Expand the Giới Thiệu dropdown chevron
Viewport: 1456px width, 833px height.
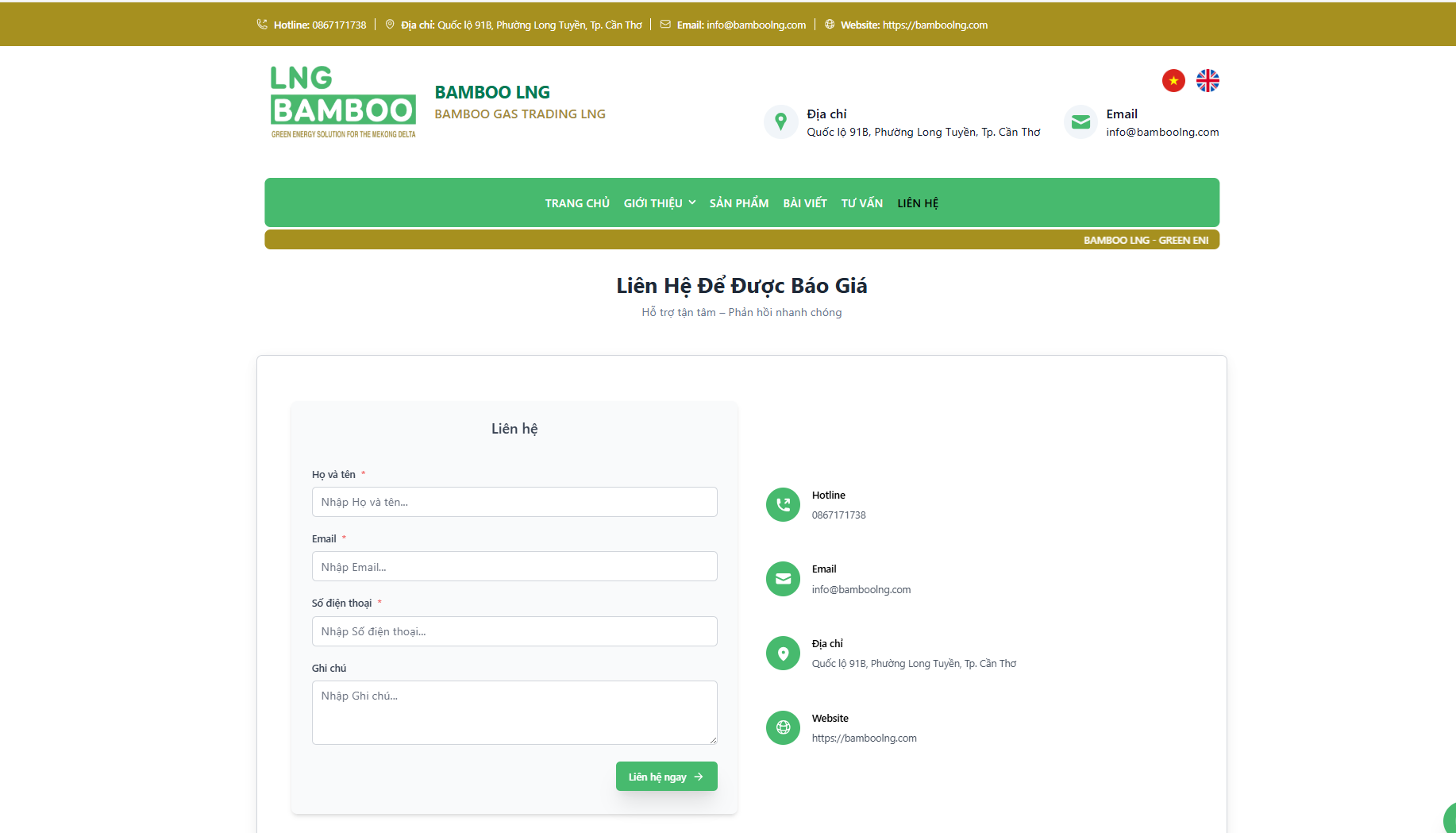click(x=692, y=202)
